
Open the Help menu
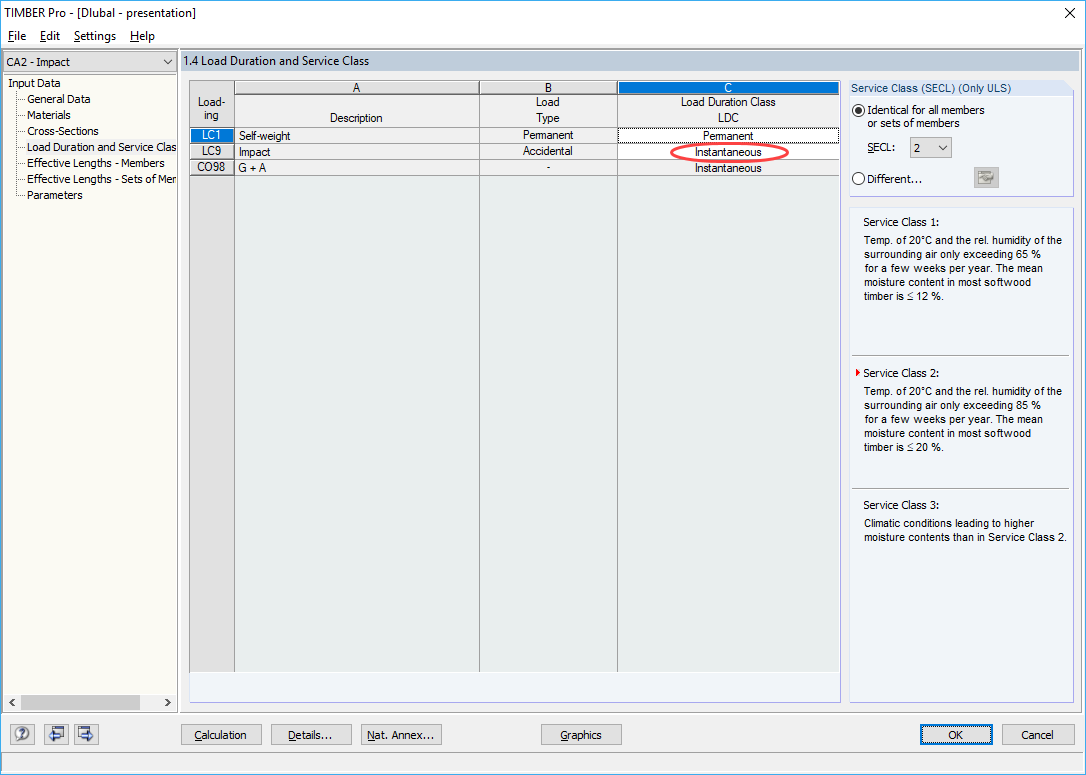pyautogui.click(x=142, y=35)
